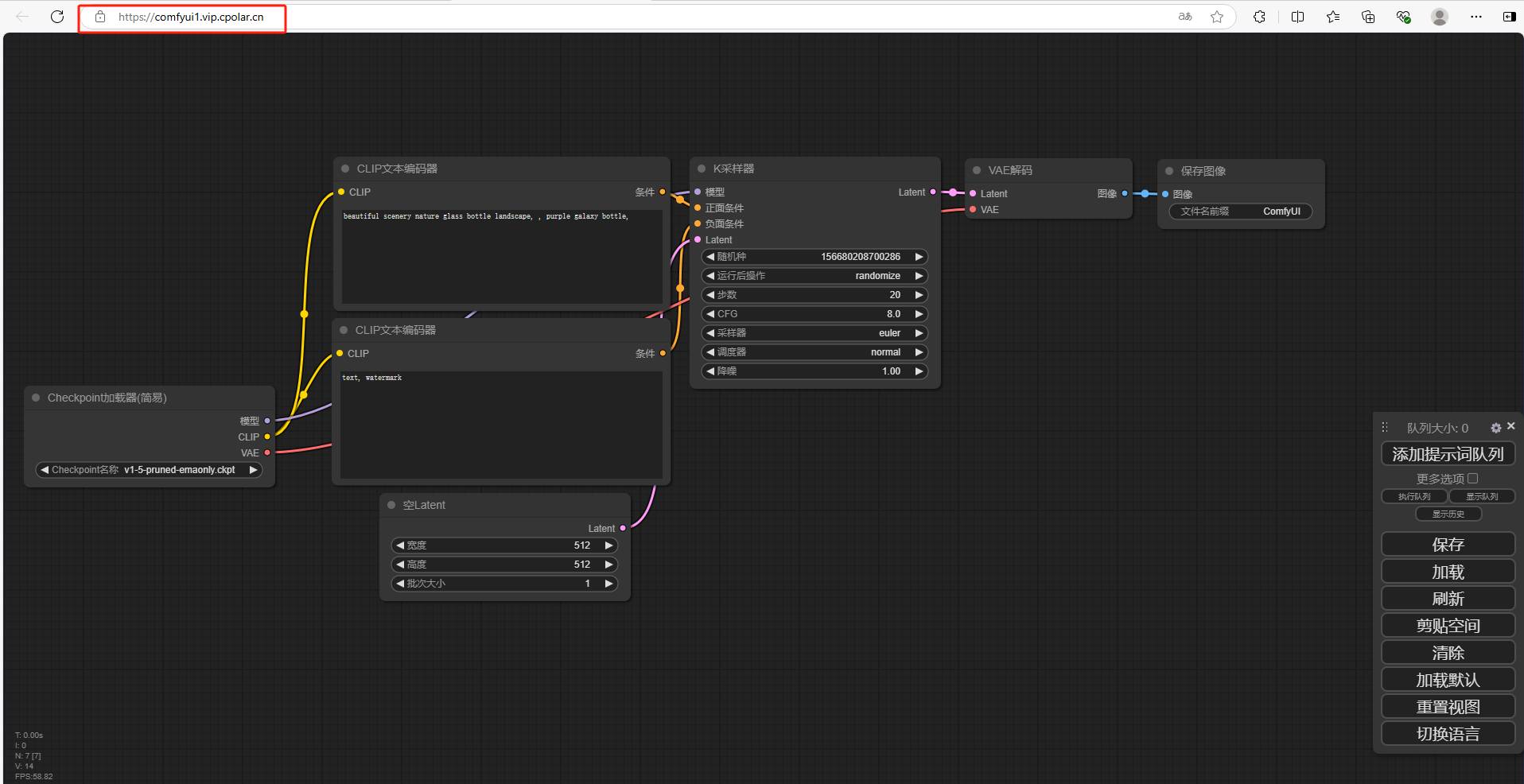
Task: Click the 队列大小: 0 label
Action: click(x=1437, y=428)
